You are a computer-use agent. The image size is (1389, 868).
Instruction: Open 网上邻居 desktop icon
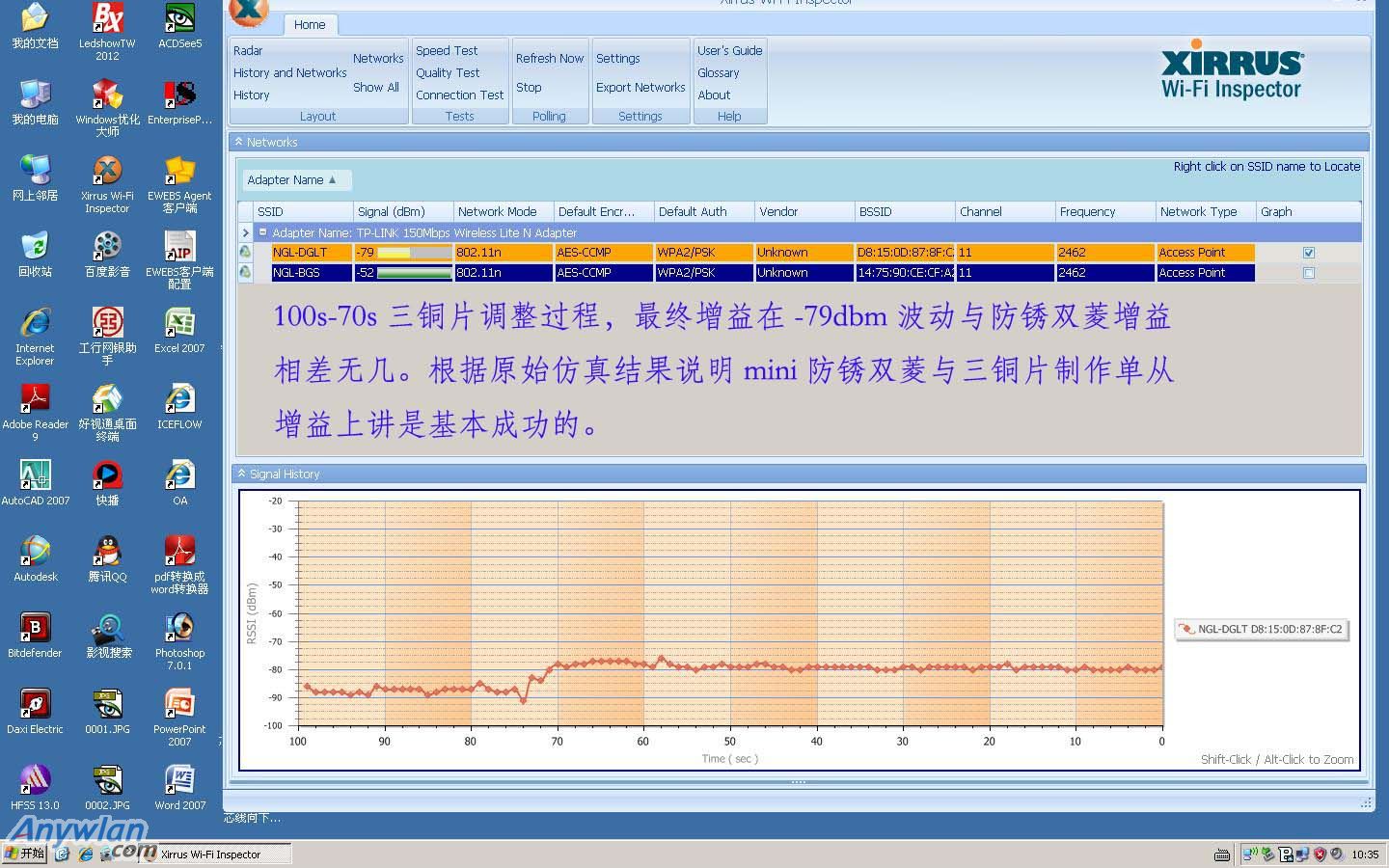click(35, 178)
